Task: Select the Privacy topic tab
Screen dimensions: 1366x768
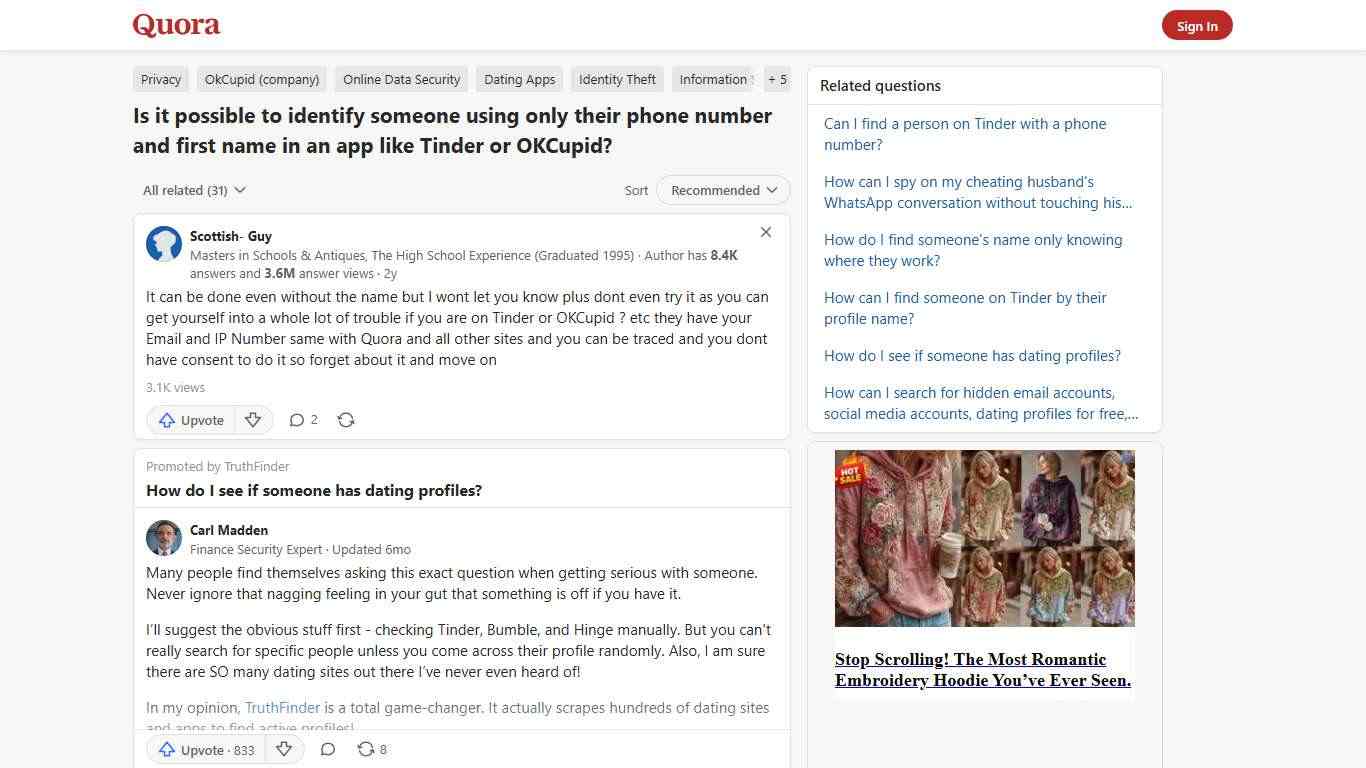Action: click(x=160, y=79)
